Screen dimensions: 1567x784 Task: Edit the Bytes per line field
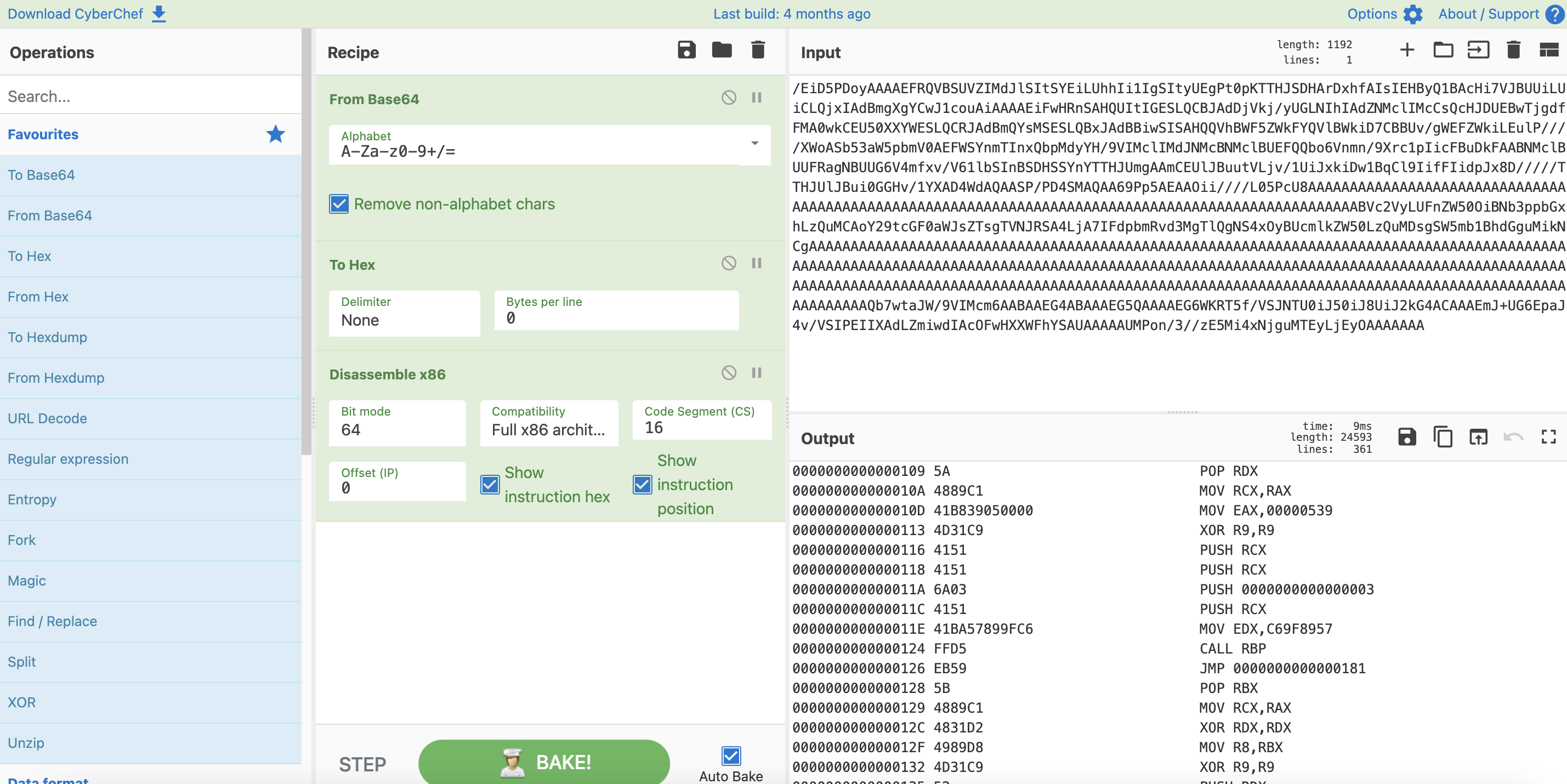tap(616, 310)
